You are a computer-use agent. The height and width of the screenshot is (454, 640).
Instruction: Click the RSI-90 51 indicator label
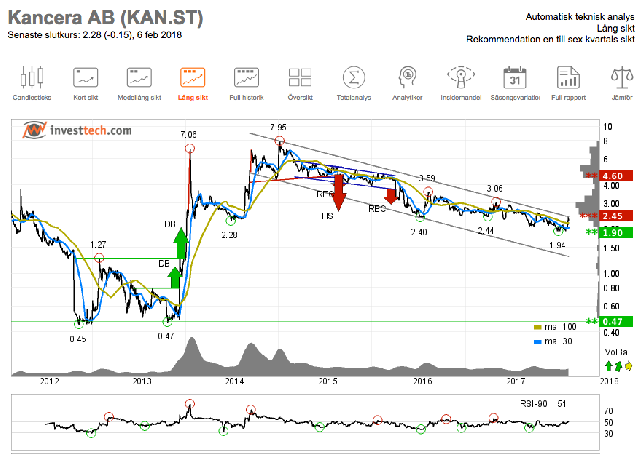(543, 404)
